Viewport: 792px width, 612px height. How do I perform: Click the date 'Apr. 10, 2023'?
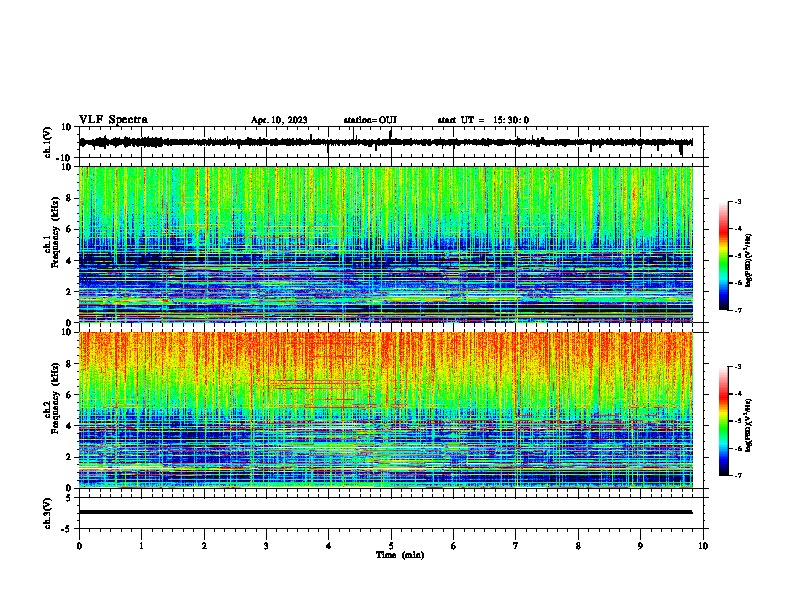click(279, 120)
